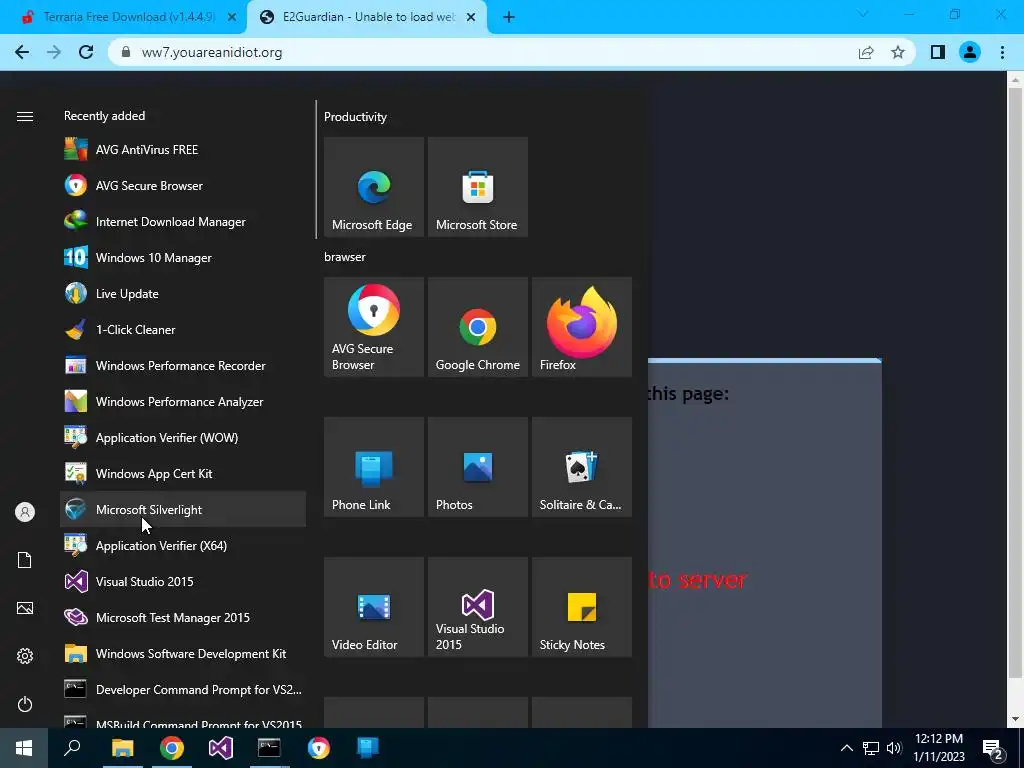This screenshot has height=768, width=1024.
Task: Open a new browser tab
Action: tap(509, 17)
